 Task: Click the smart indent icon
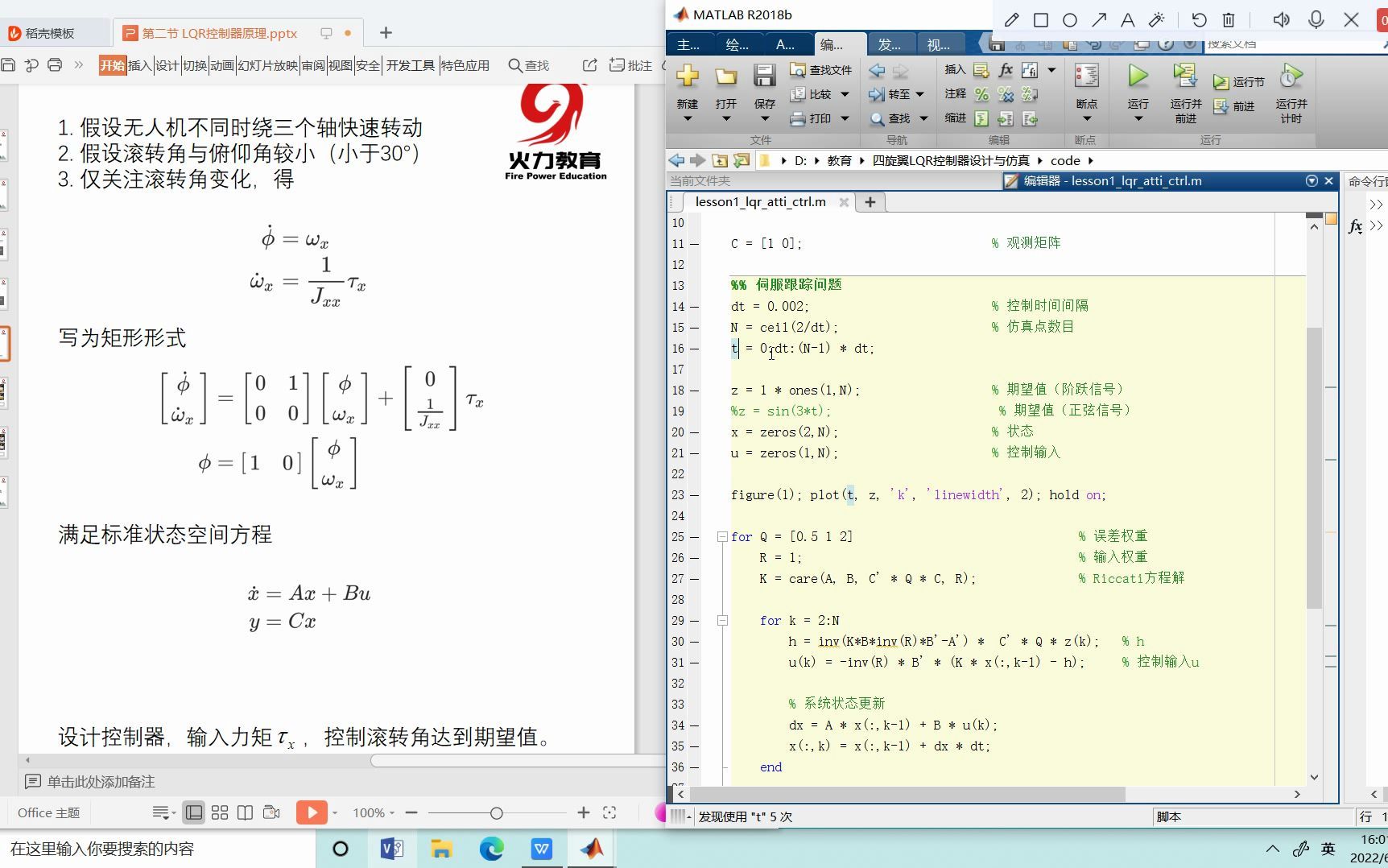tap(981, 119)
